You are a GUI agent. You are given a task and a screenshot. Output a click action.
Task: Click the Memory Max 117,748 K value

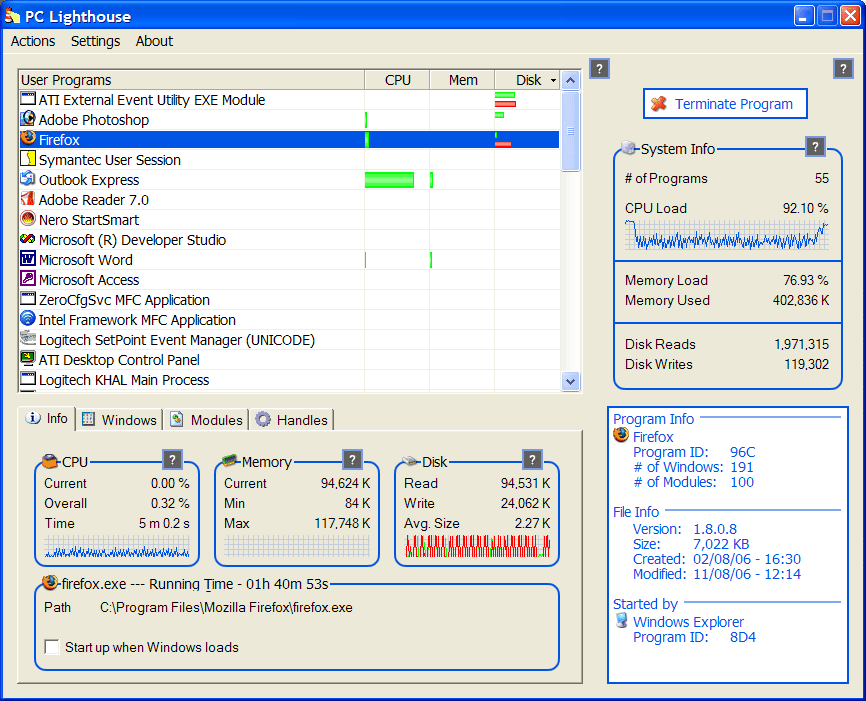(x=342, y=523)
